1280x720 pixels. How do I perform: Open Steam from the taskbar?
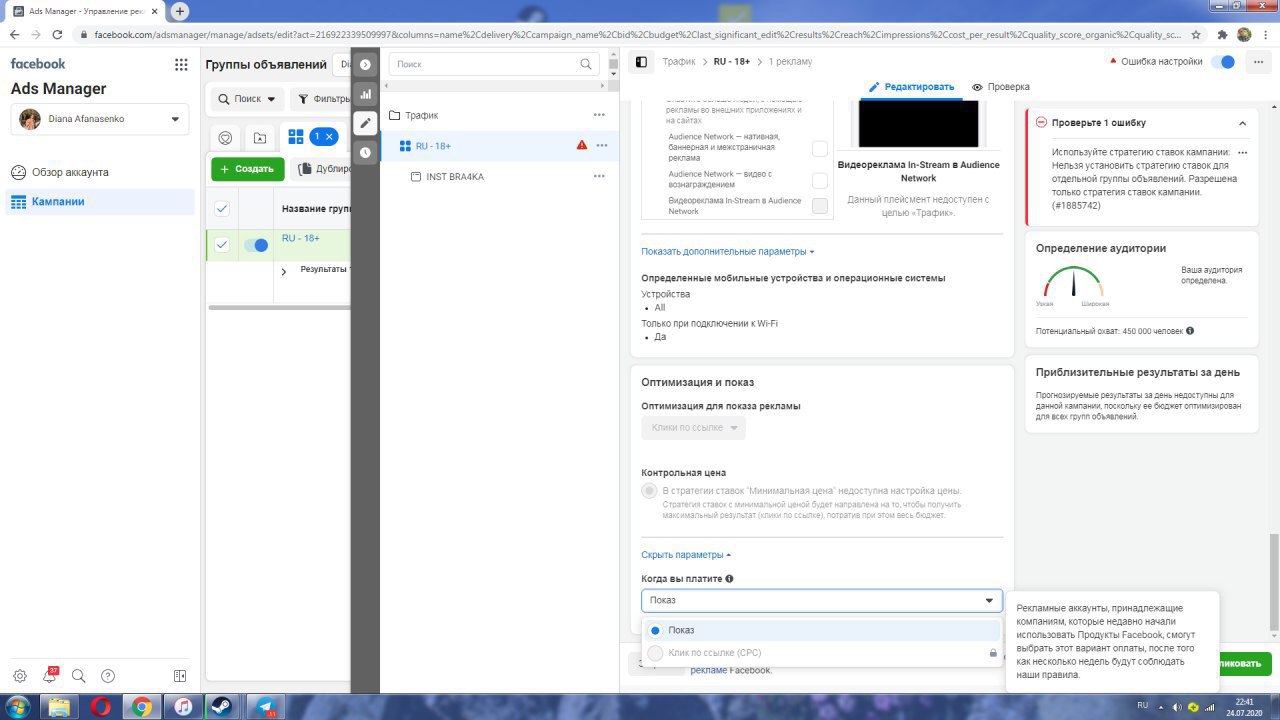click(223, 706)
